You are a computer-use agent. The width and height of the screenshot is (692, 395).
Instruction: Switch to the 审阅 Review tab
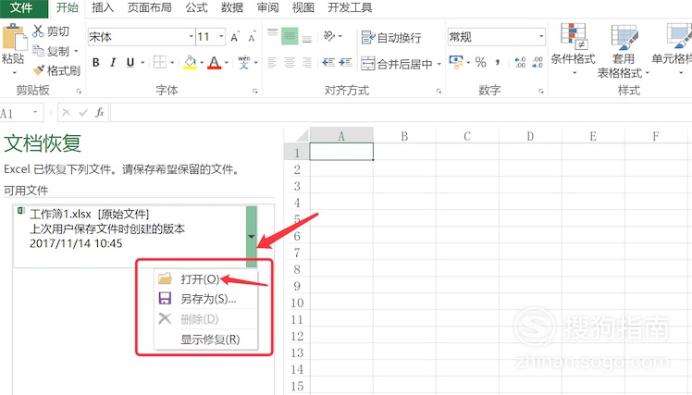pos(267,8)
